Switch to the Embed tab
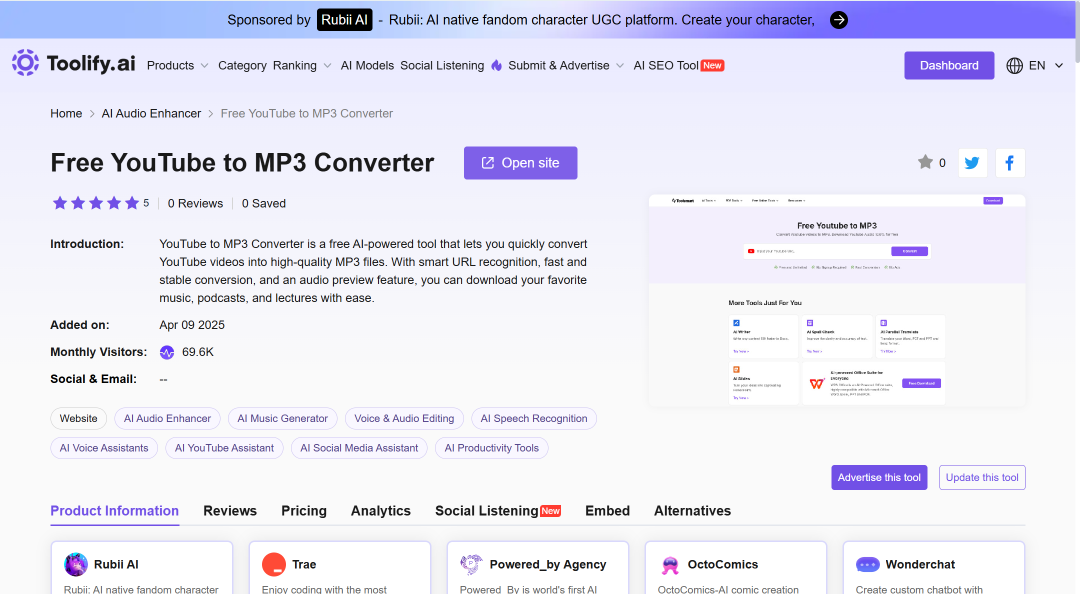This screenshot has height=594, width=1080. click(x=608, y=511)
